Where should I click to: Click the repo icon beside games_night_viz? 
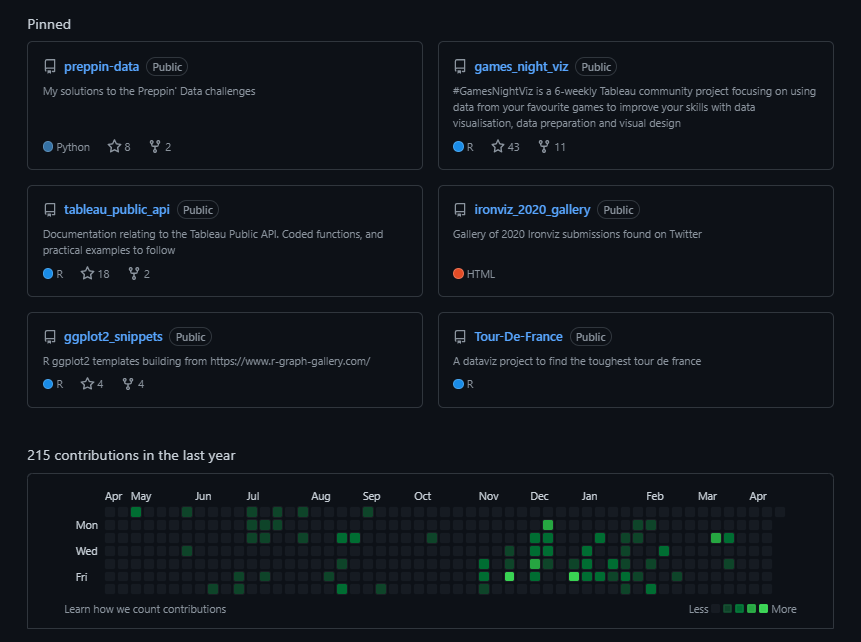[460, 67]
